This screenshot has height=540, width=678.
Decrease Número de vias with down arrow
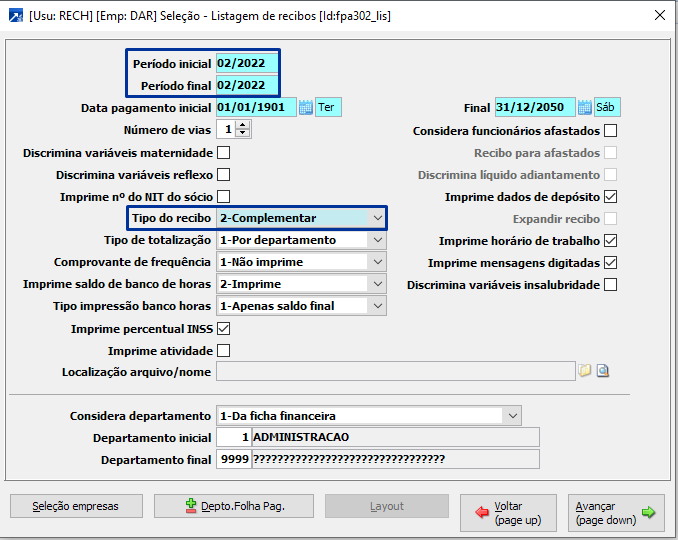(x=243, y=134)
